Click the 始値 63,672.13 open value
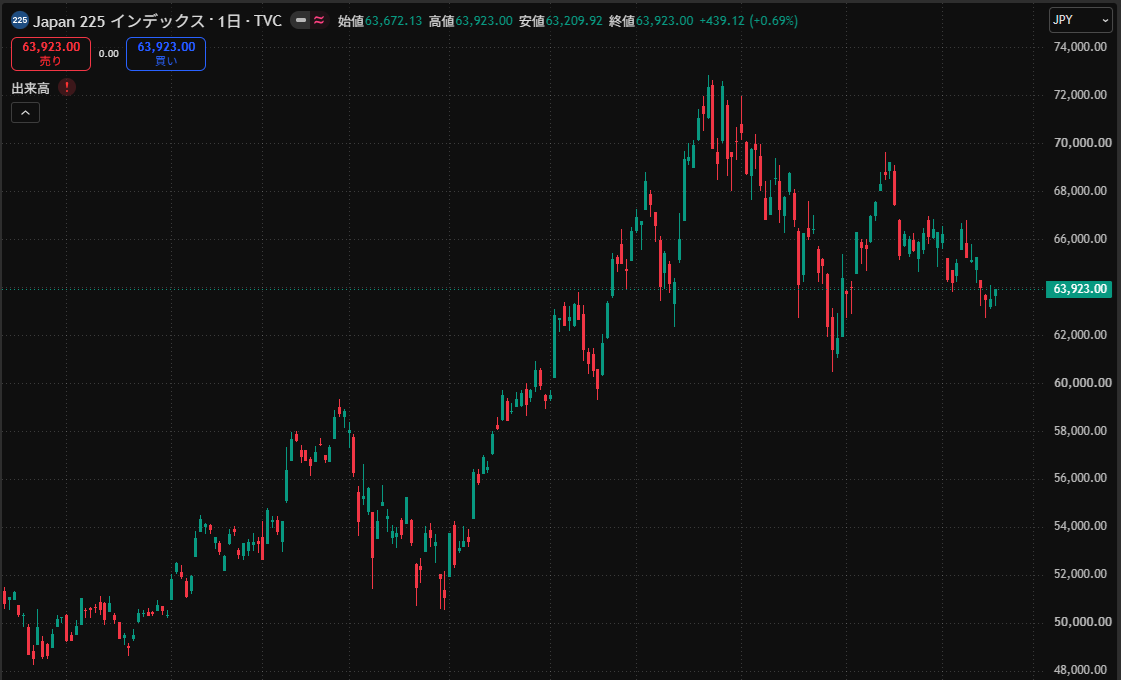 pos(380,21)
